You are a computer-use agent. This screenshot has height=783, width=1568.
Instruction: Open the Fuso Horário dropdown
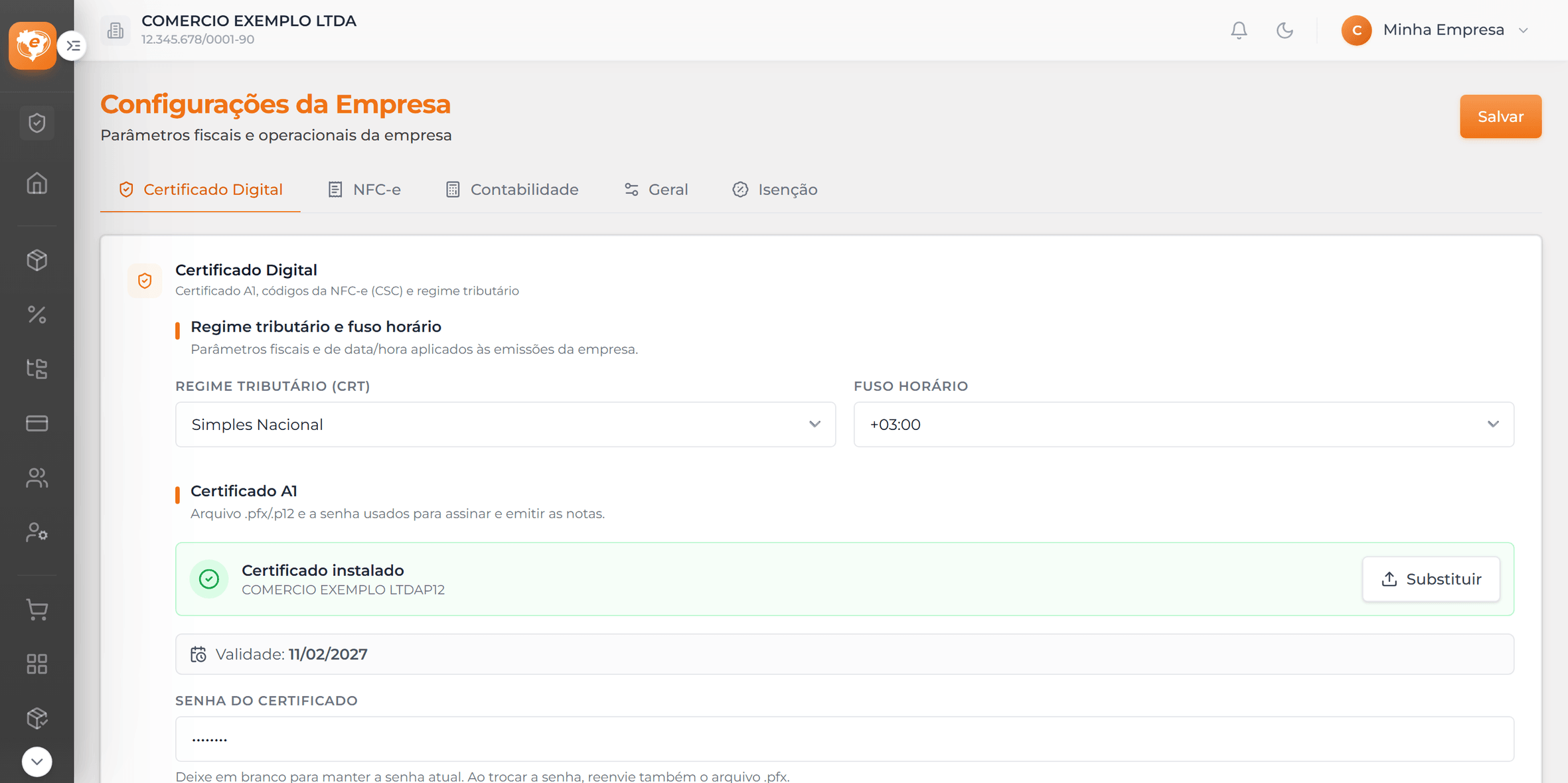coord(1184,424)
